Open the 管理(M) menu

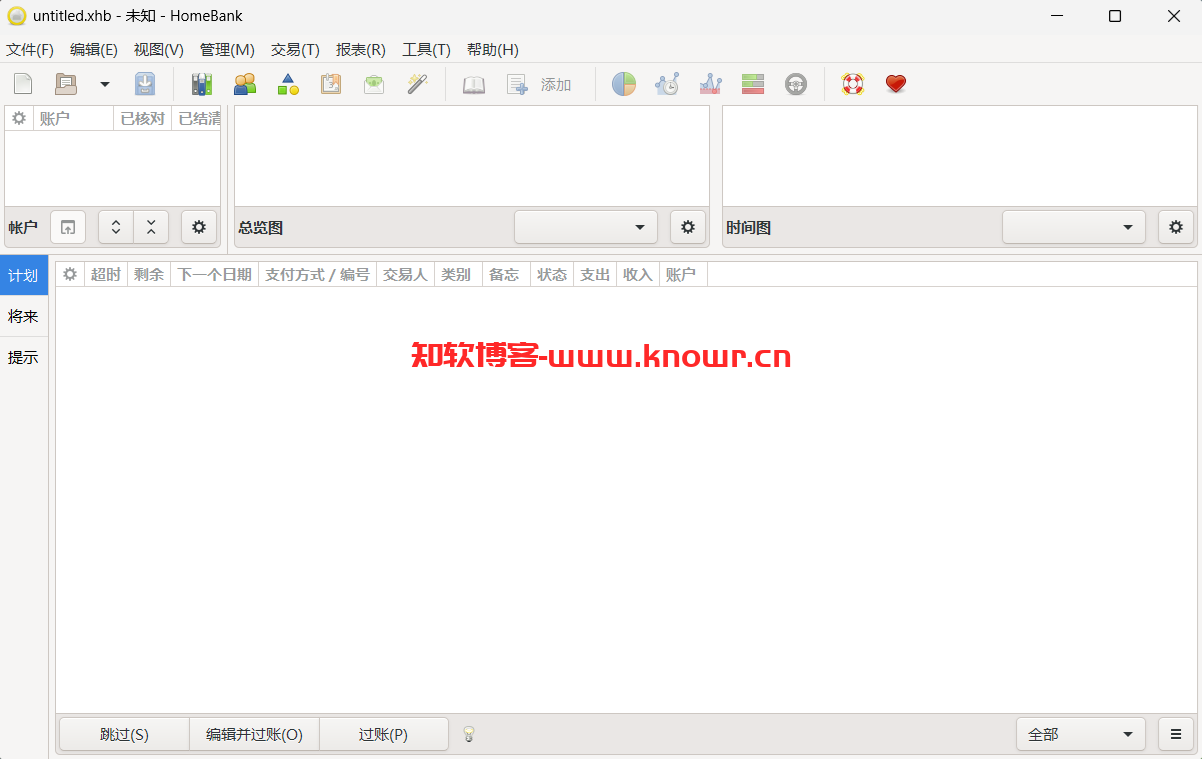pyautogui.click(x=227, y=50)
